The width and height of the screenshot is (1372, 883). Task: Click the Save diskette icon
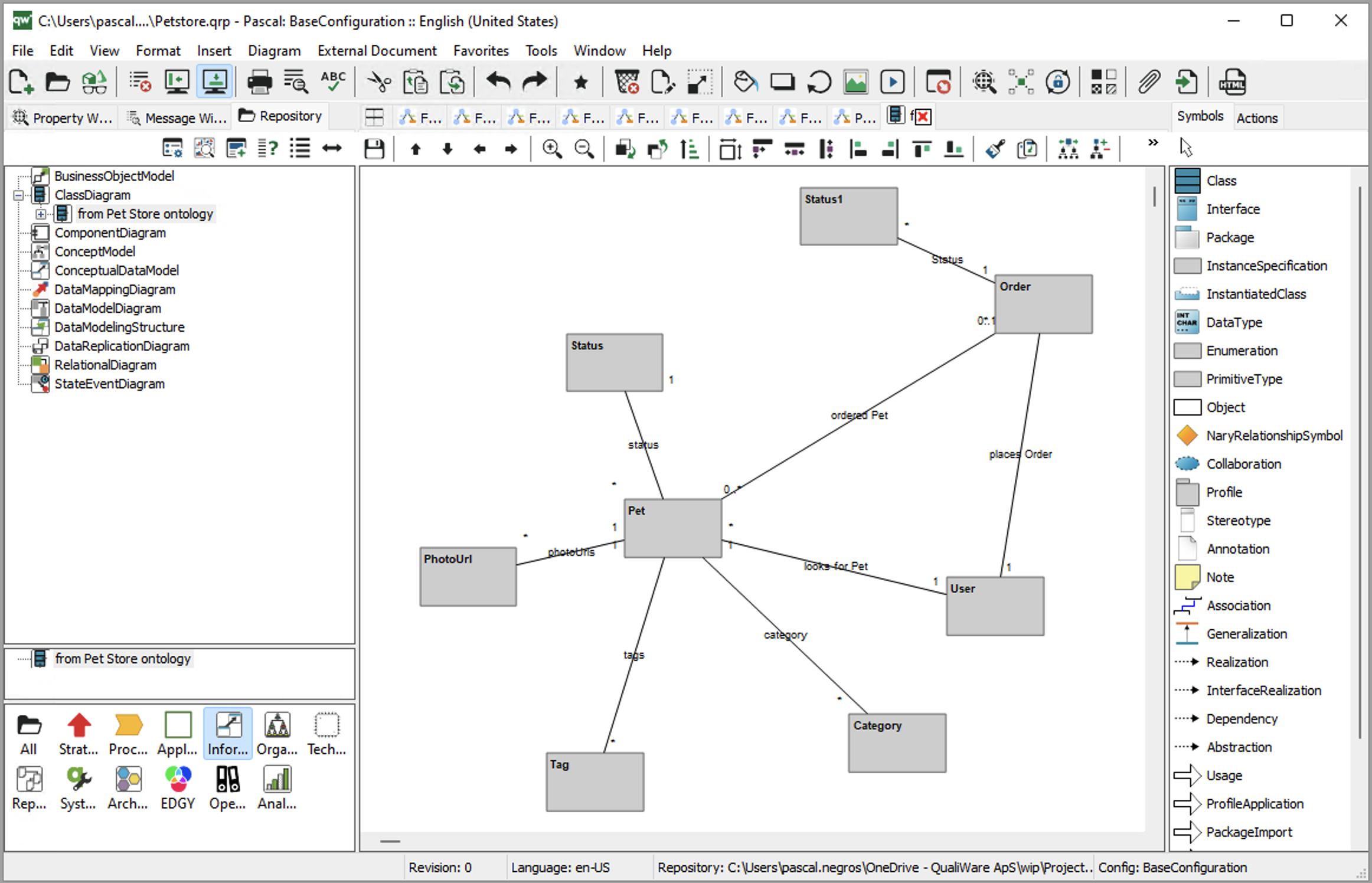374,148
